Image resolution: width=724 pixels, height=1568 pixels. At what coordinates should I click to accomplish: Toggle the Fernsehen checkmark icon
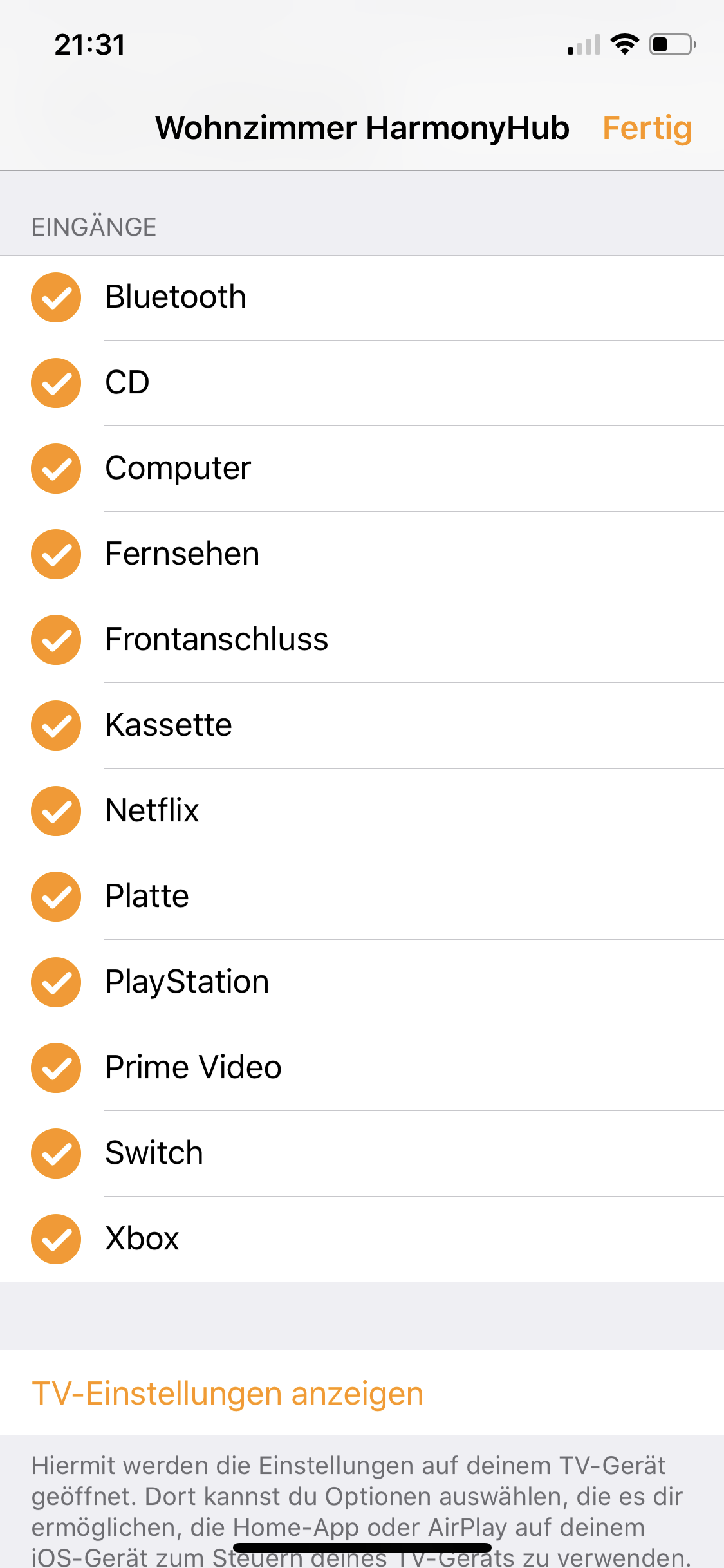[56, 554]
